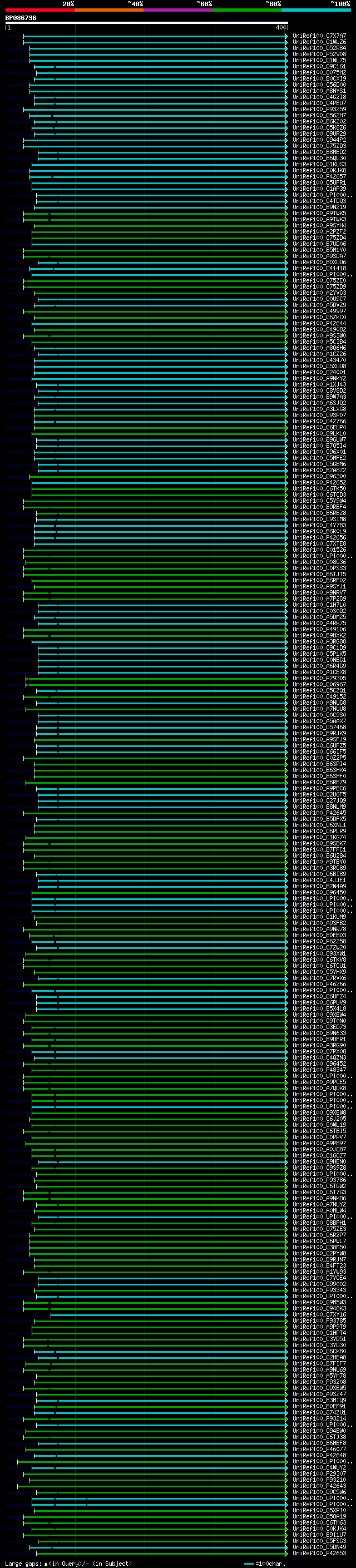Viewport: 356px width, 1568px height.
Task: Click the UniRef100_B6REZ9 hit label
Action: click(x=319, y=782)
